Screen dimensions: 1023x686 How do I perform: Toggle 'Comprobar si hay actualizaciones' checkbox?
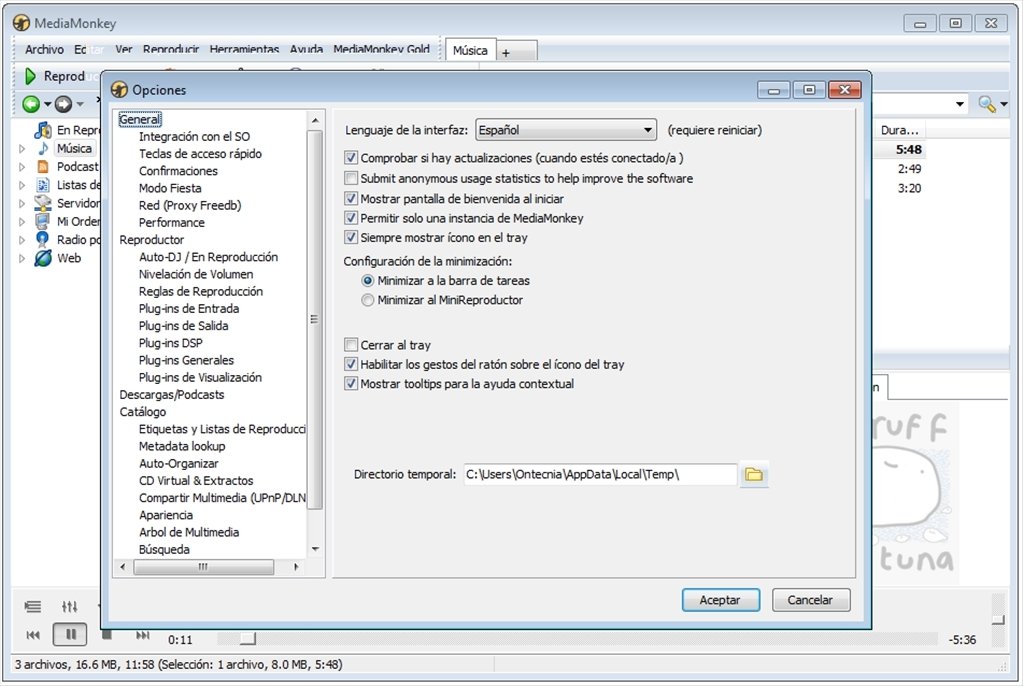pyautogui.click(x=351, y=158)
